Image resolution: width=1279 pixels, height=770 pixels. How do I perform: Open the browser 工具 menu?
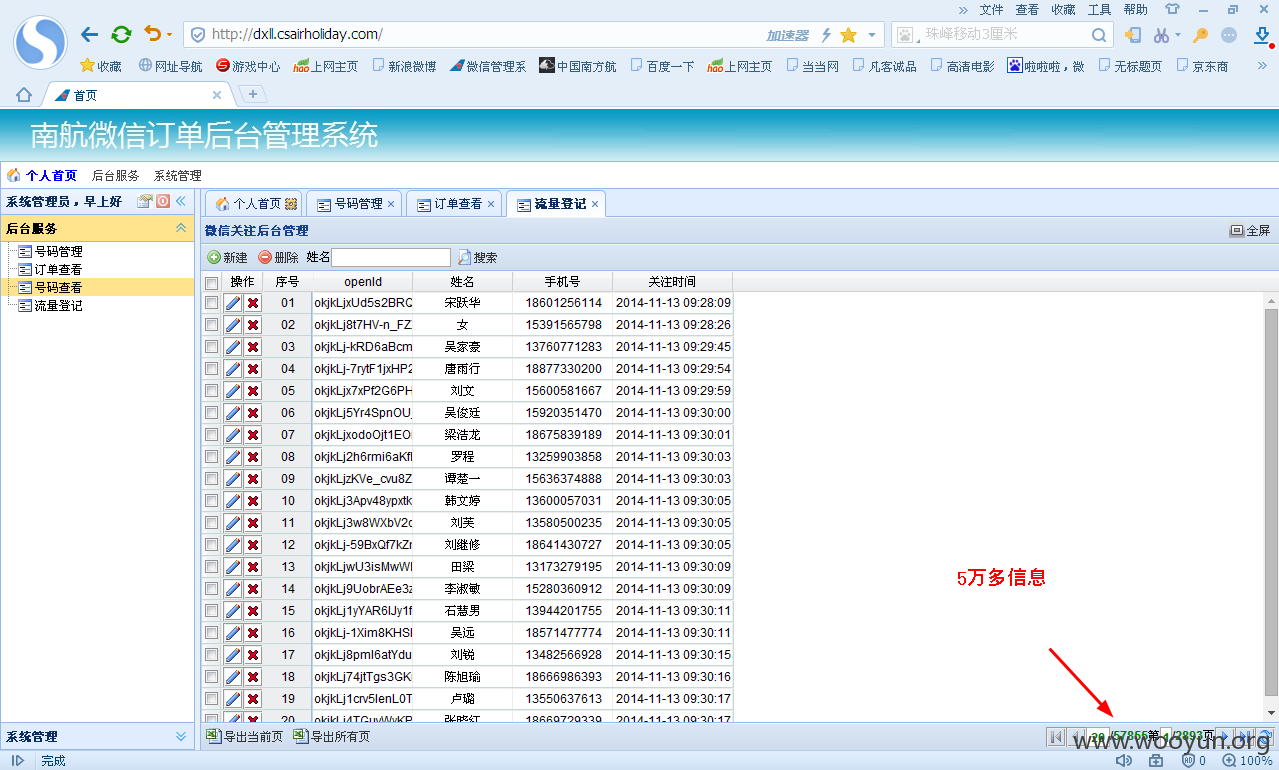[x=1099, y=9]
